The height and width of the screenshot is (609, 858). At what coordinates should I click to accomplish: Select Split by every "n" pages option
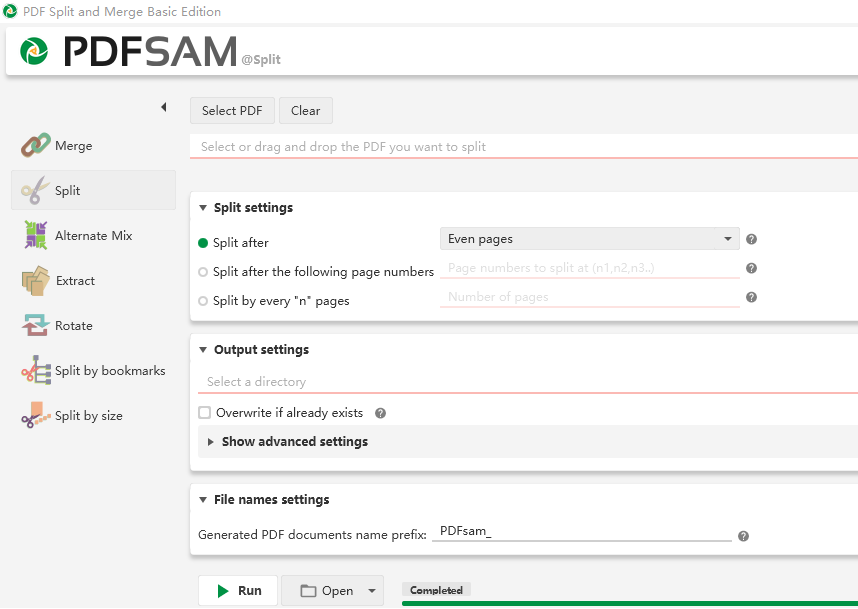click(203, 301)
